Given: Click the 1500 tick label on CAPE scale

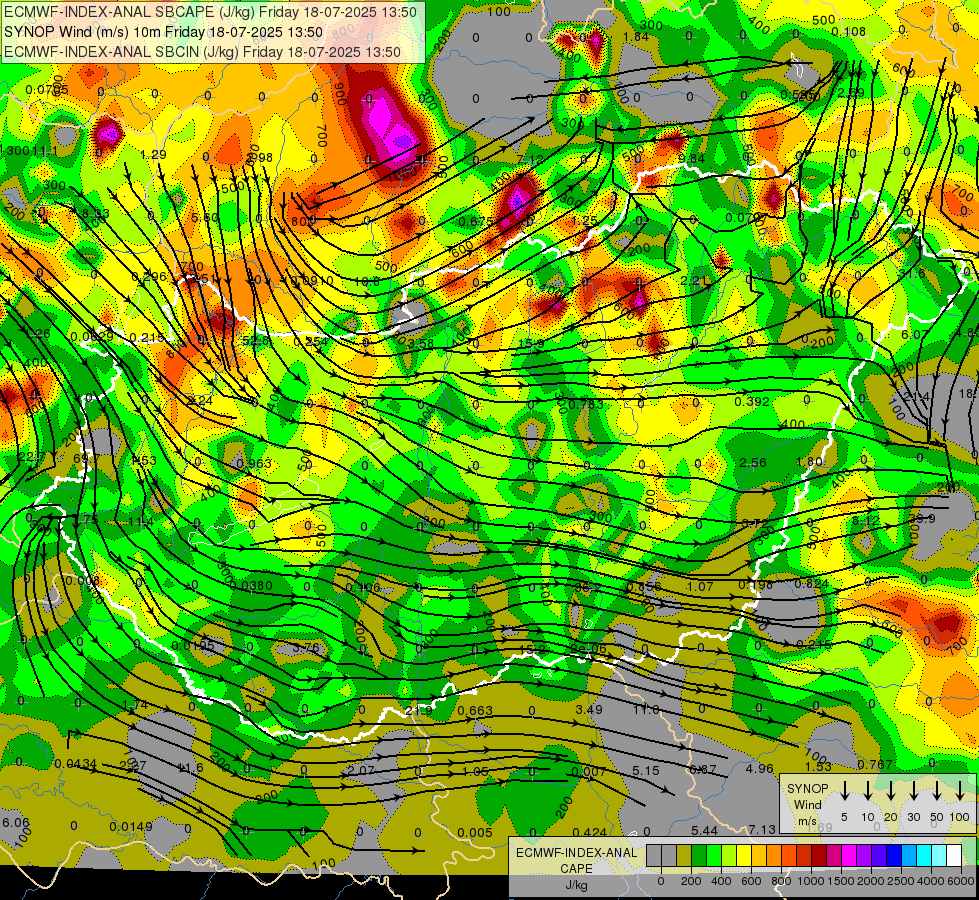Looking at the screenshot, I should click(840, 881).
